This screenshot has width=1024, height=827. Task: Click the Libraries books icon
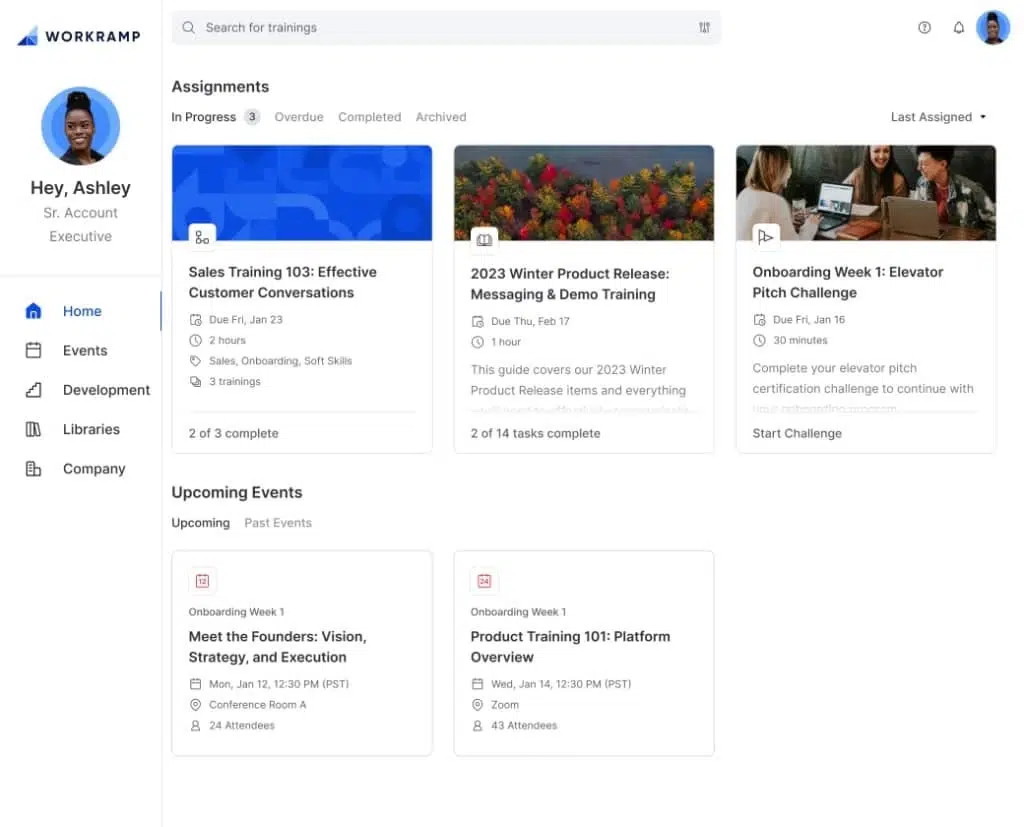(x=33, y=429)
